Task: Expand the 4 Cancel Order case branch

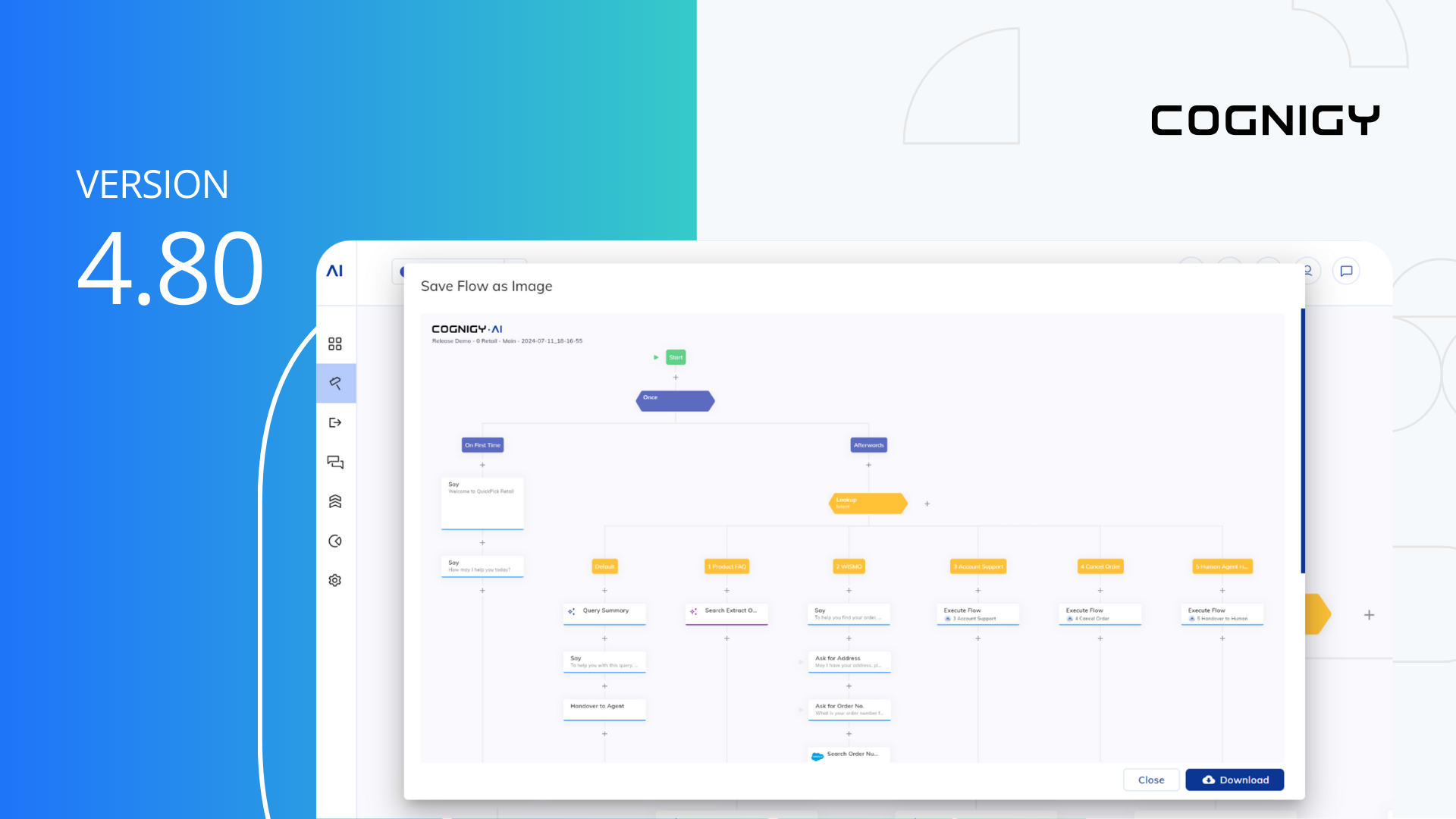Action: [1100, 566]
